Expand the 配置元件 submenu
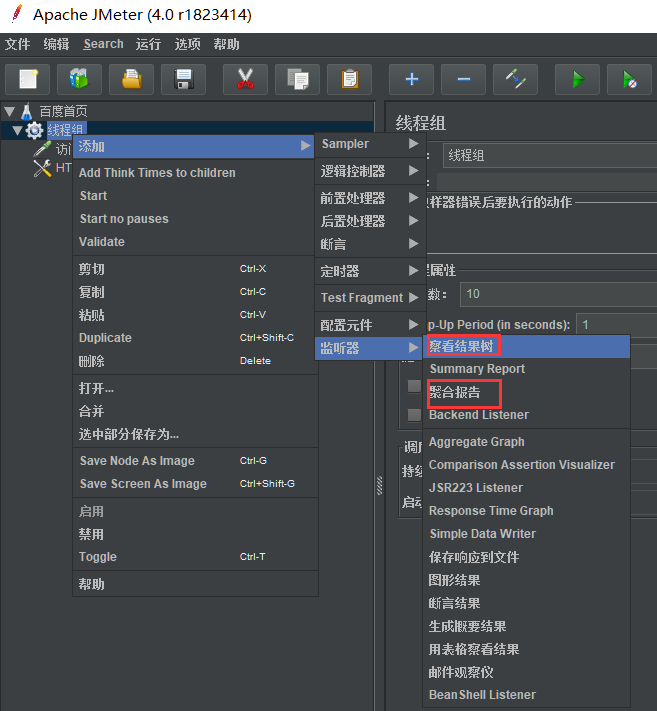 point(370,325)
